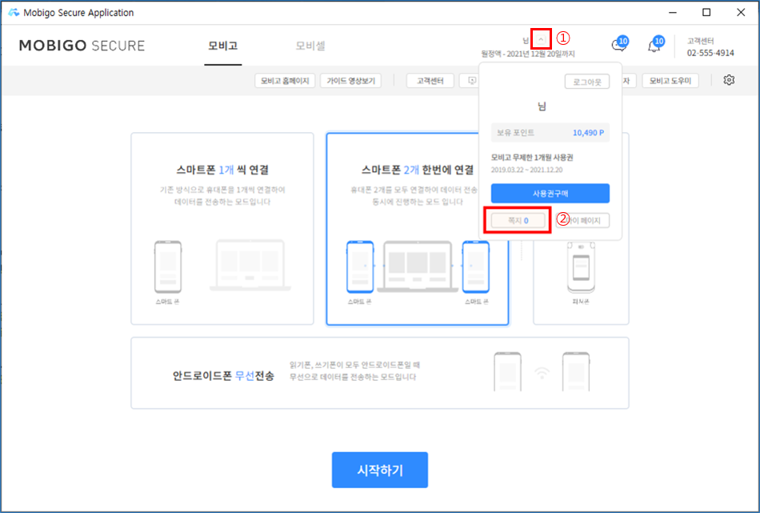
Task: Click 모비고 무제한 1개월 사용권 text
Action: (x=532, y=158)
